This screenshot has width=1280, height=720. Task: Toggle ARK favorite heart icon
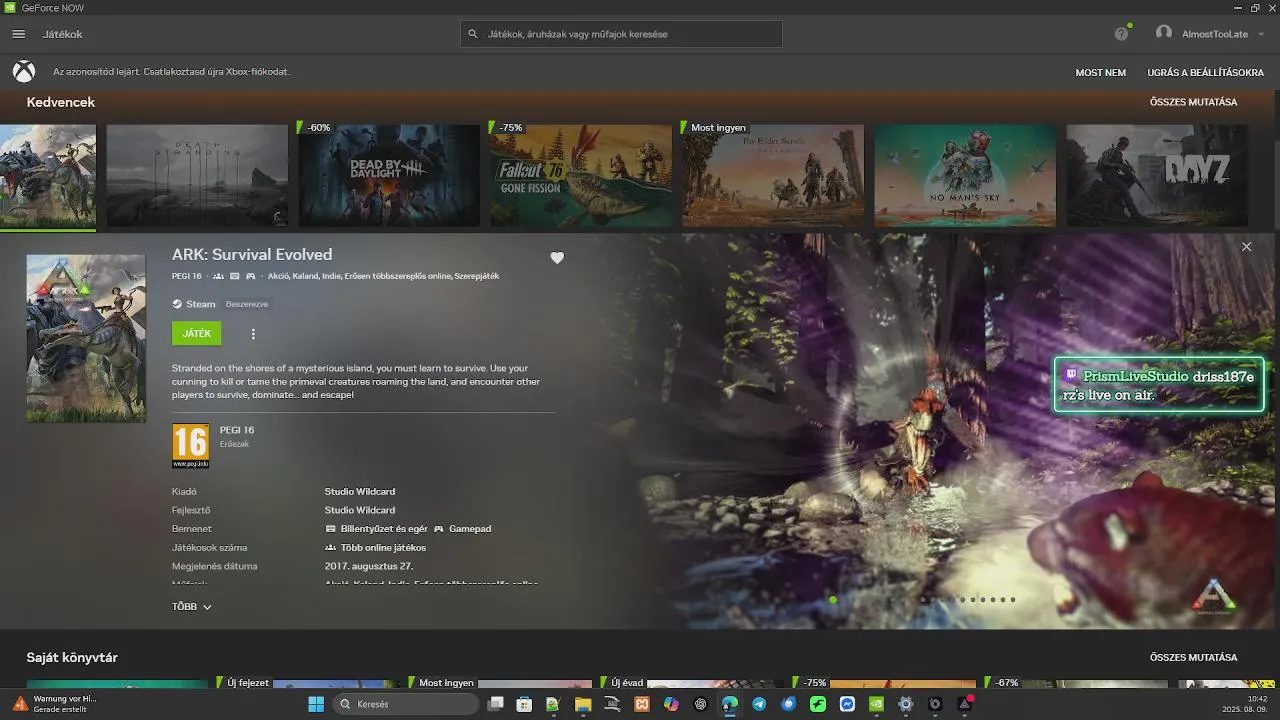tap(557, 257)
